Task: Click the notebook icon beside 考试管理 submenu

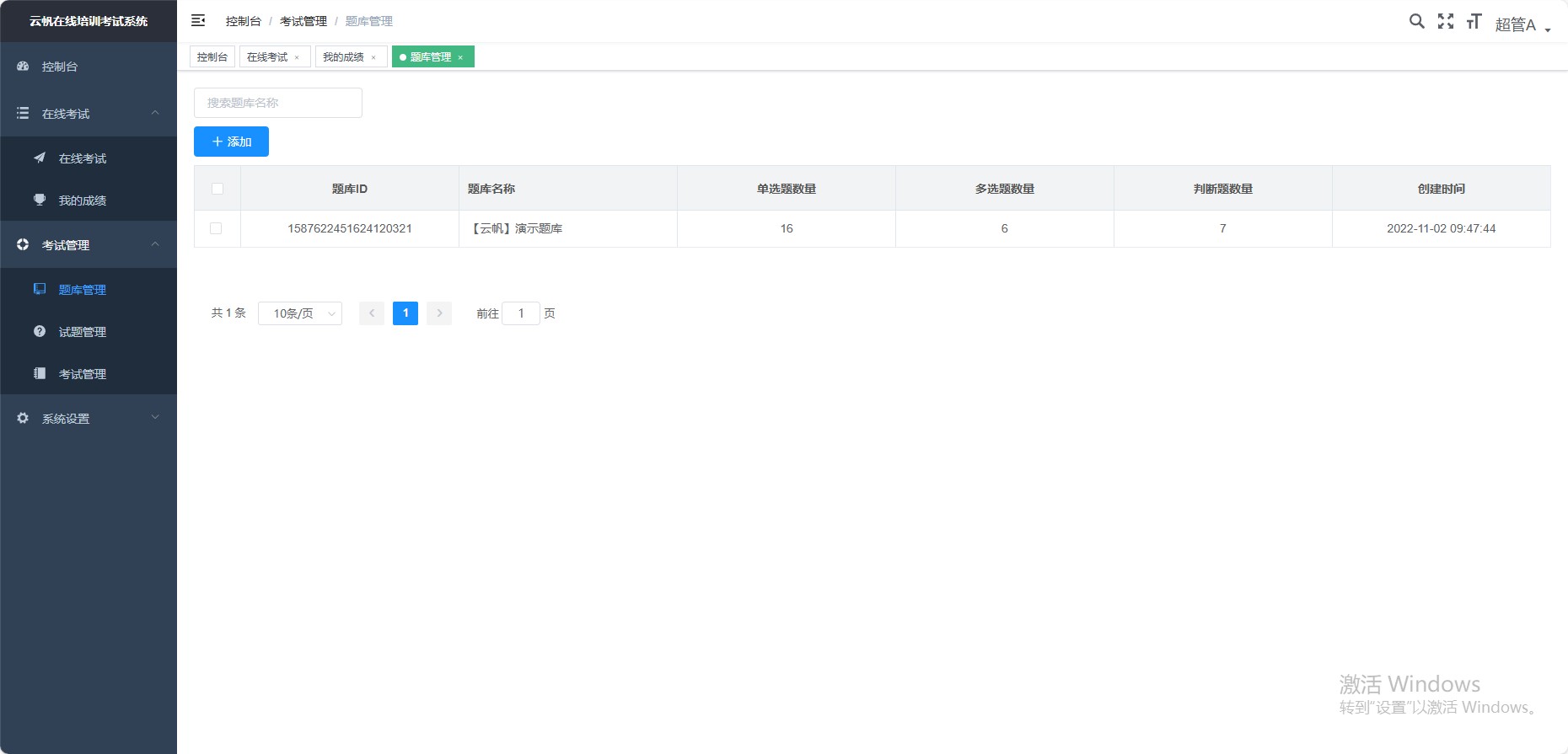Action: pyautogui.click(x=40, y=373)
